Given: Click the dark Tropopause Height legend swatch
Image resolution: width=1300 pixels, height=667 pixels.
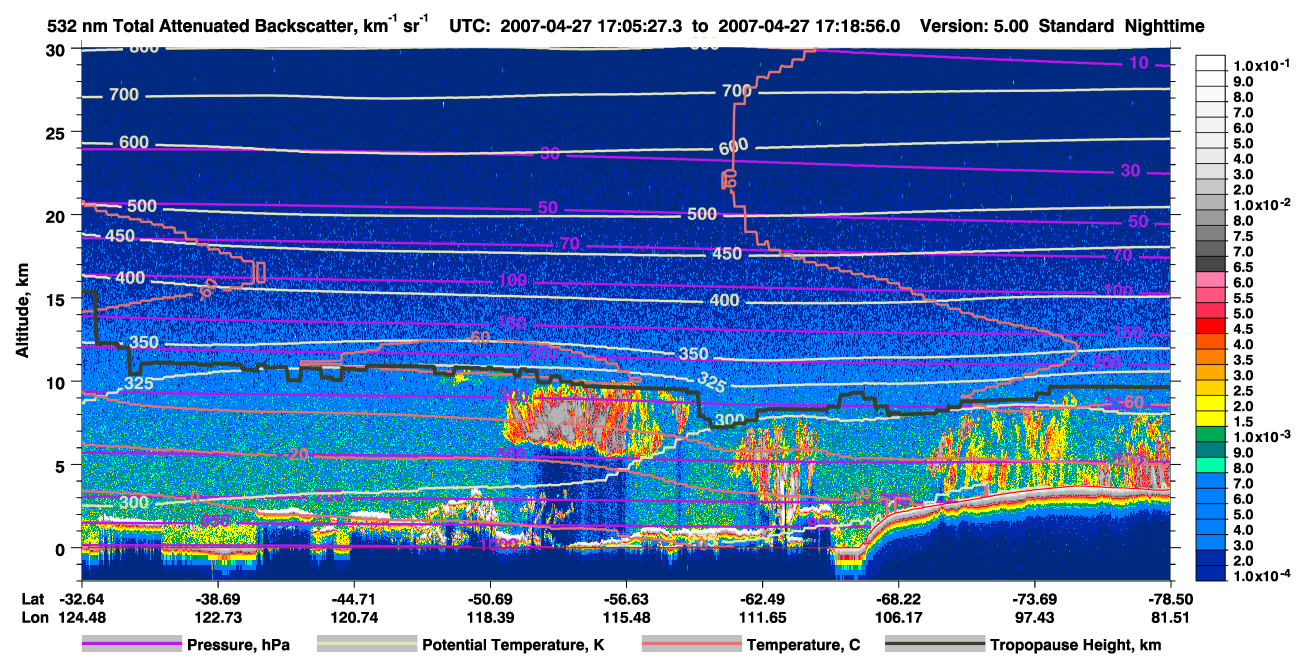Looking at the screenshot, I should pos(936,645).
